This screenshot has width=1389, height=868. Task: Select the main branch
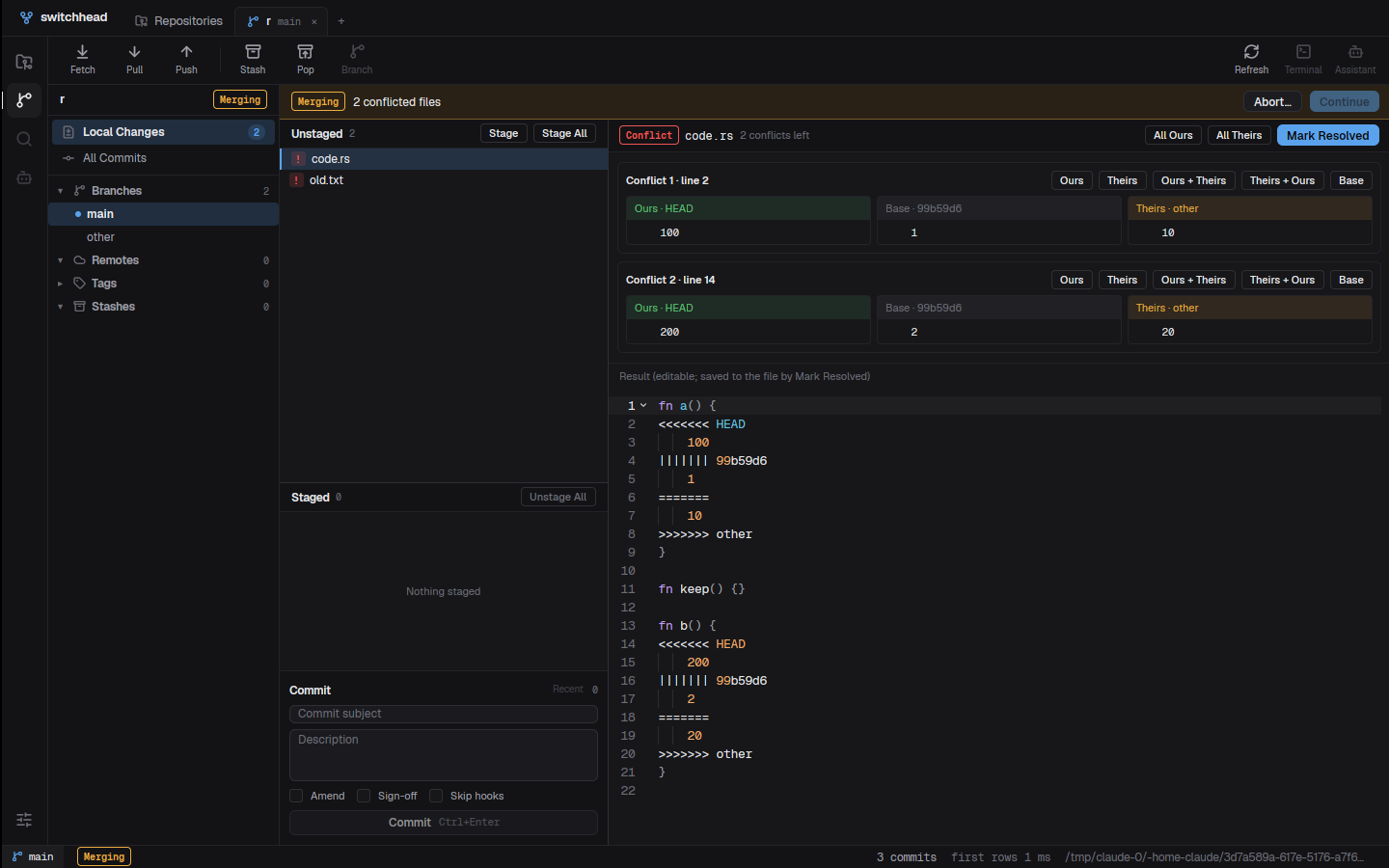click(x=163, y=214)
